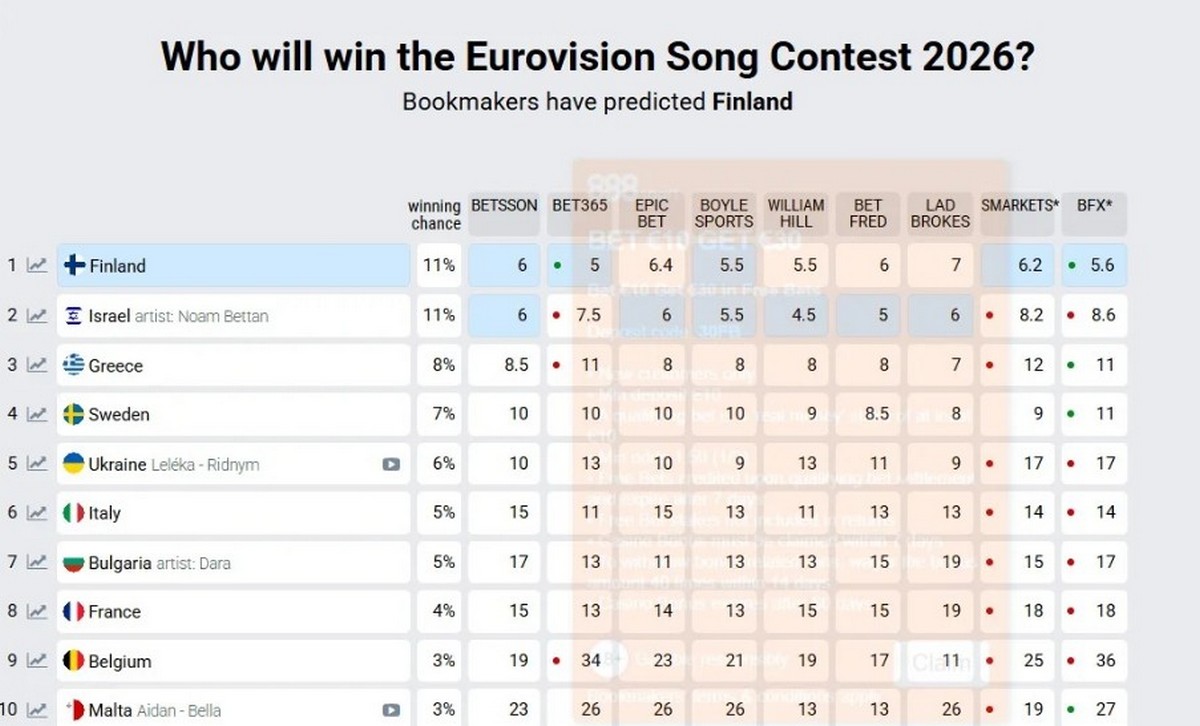1200x726 pixels.
Task: Open Belgium's odds trend chart icon
Action: [37, 661]
